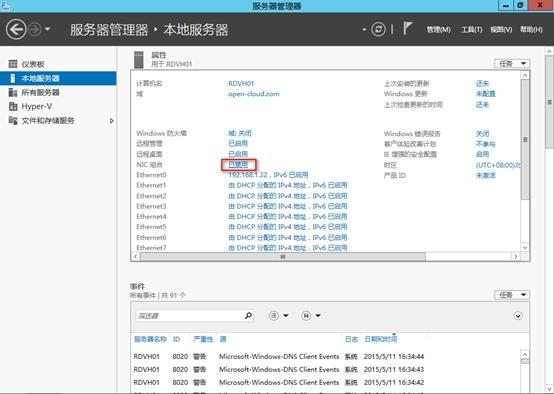
Task: Click Windows update 未配置 link
Action: coord(485,94)
